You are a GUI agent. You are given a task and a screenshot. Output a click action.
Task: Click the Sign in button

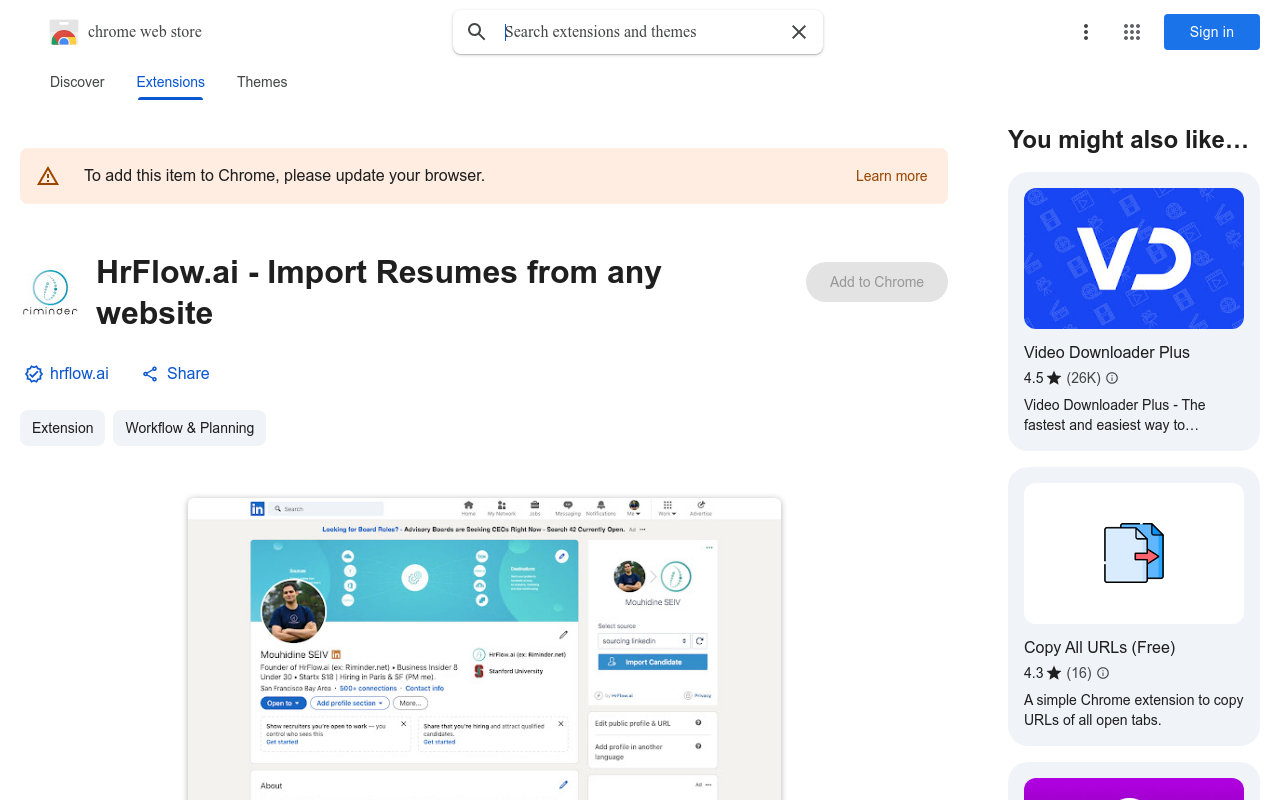[1212, 32]
